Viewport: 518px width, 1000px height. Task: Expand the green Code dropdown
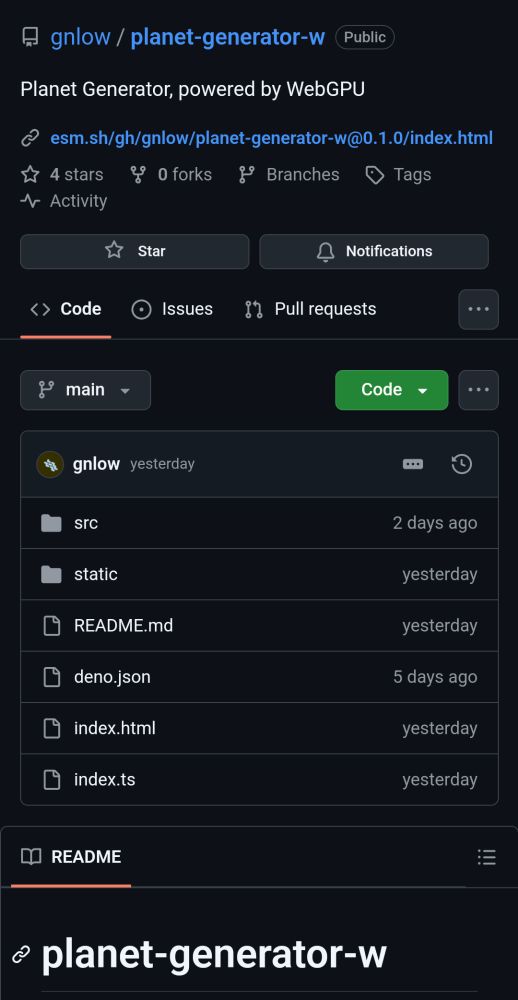tap(392, 390)
